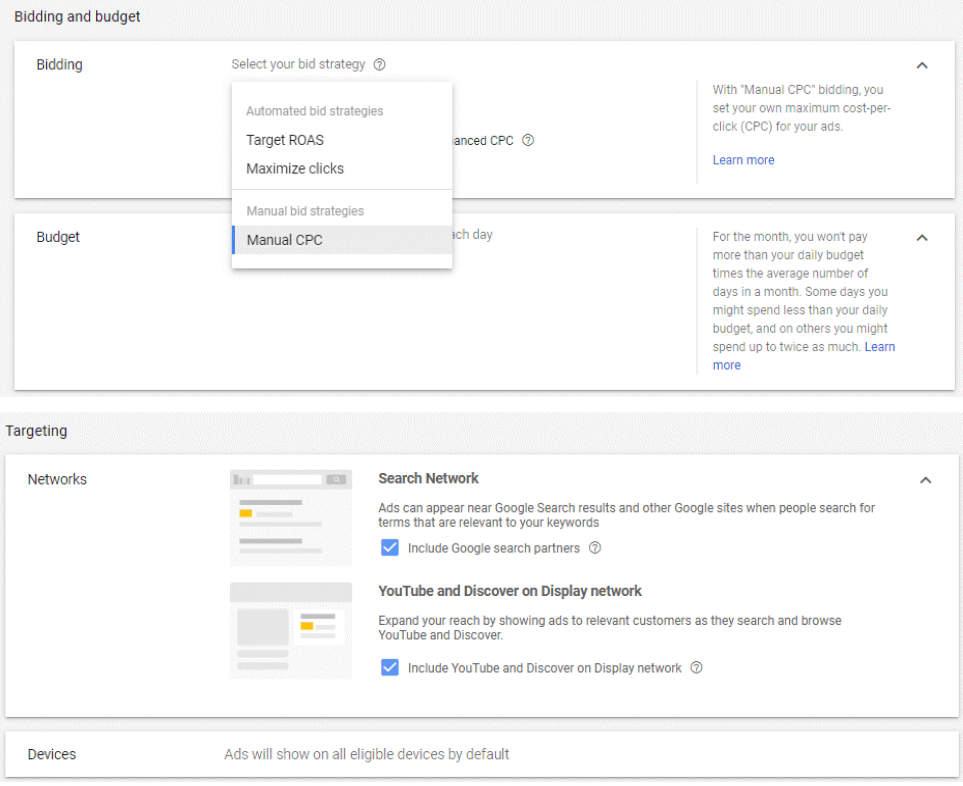Click the Search Network illustration thumbnail

pyautogui.click(x=290, y=518)
